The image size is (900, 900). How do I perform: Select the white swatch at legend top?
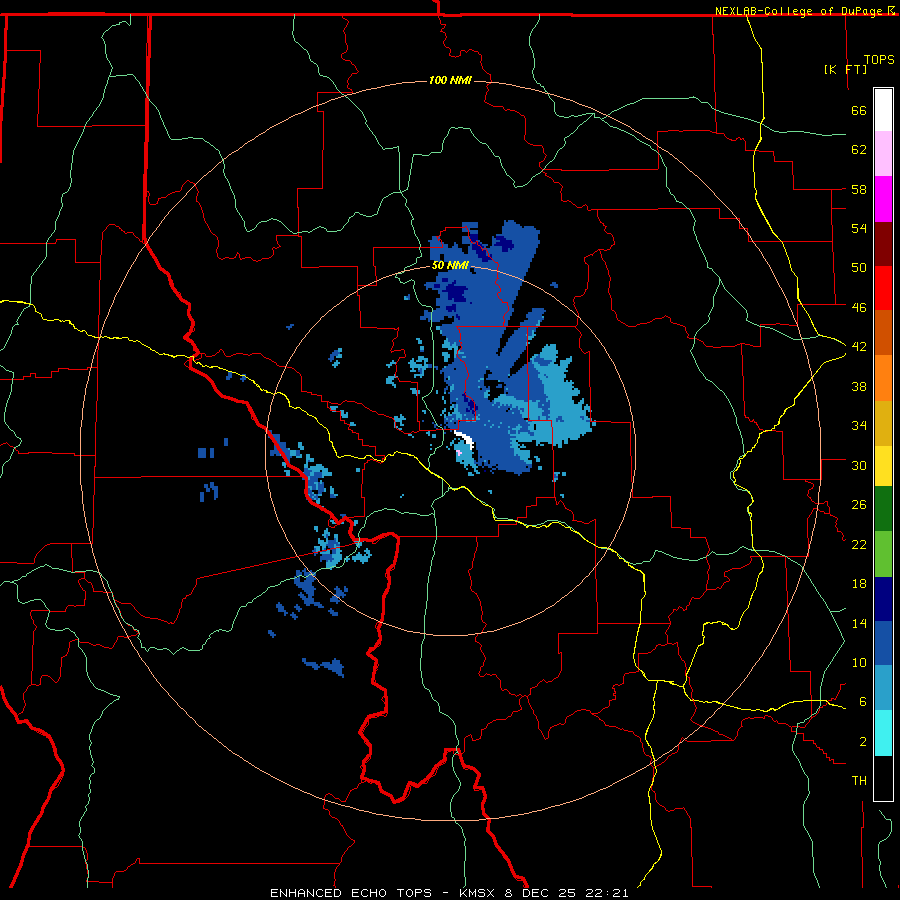[883, 110]
